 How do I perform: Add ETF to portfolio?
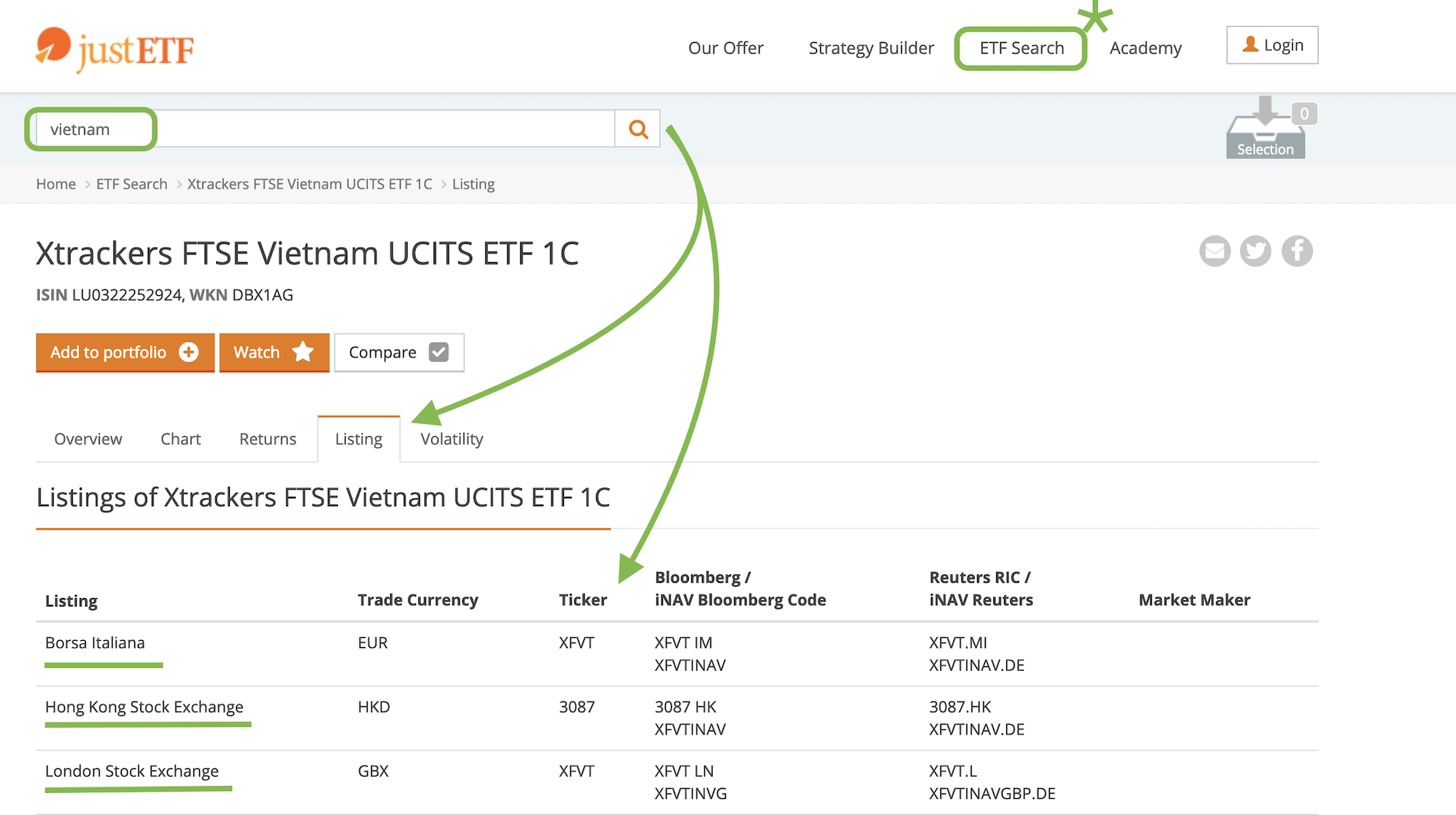[125, 352]
